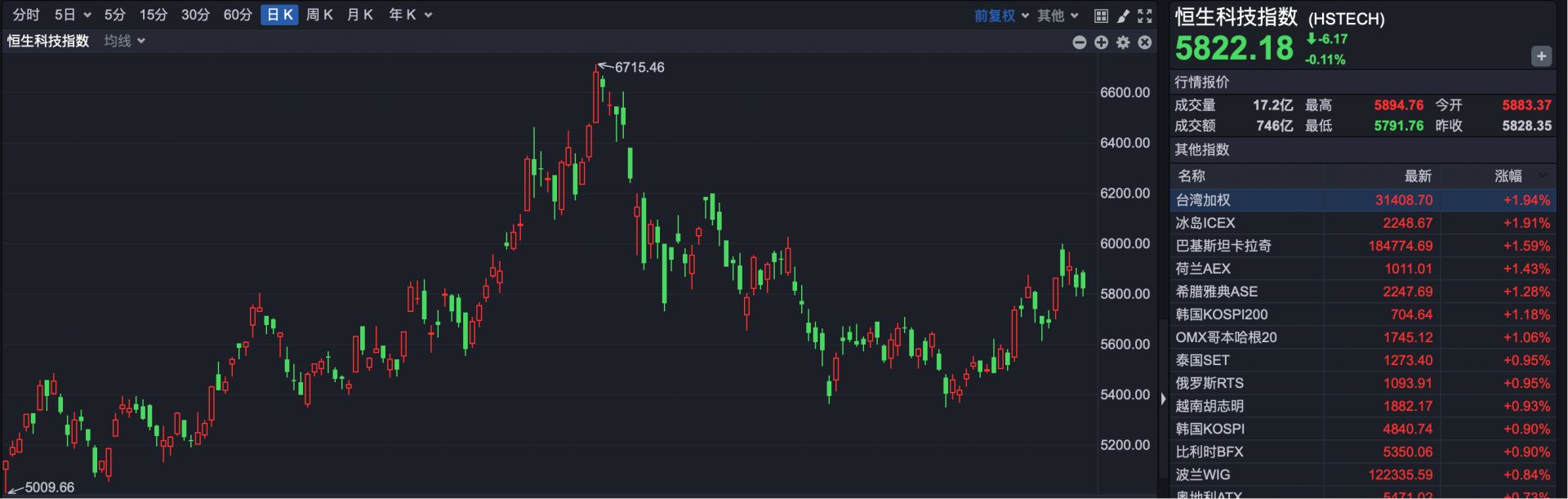Image resolution: width=1568 pixels, height=499 pixels.
Task: Switch to the 分时 intraday tab
Action: click(26, 15)
